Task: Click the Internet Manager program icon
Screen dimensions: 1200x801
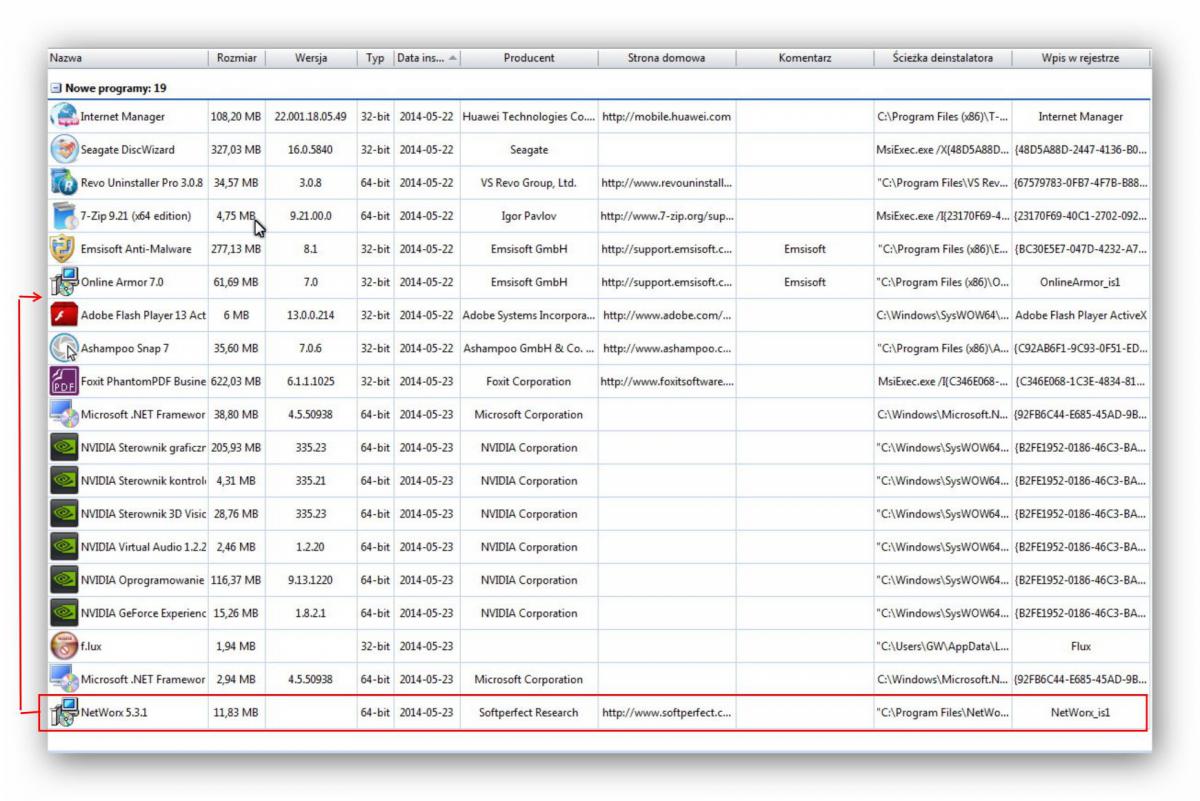Action: point(64,116)
